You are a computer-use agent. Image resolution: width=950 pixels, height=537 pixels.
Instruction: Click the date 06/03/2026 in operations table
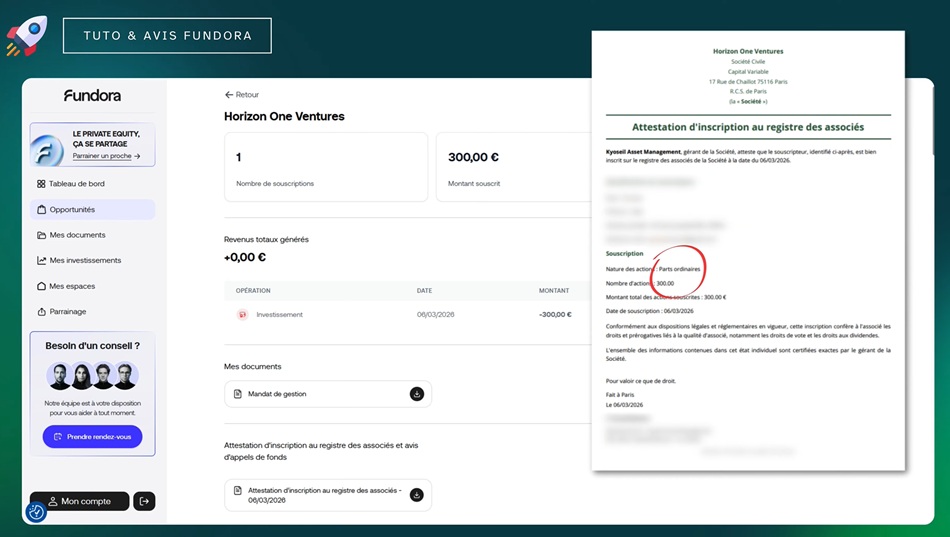pos(435,315)
